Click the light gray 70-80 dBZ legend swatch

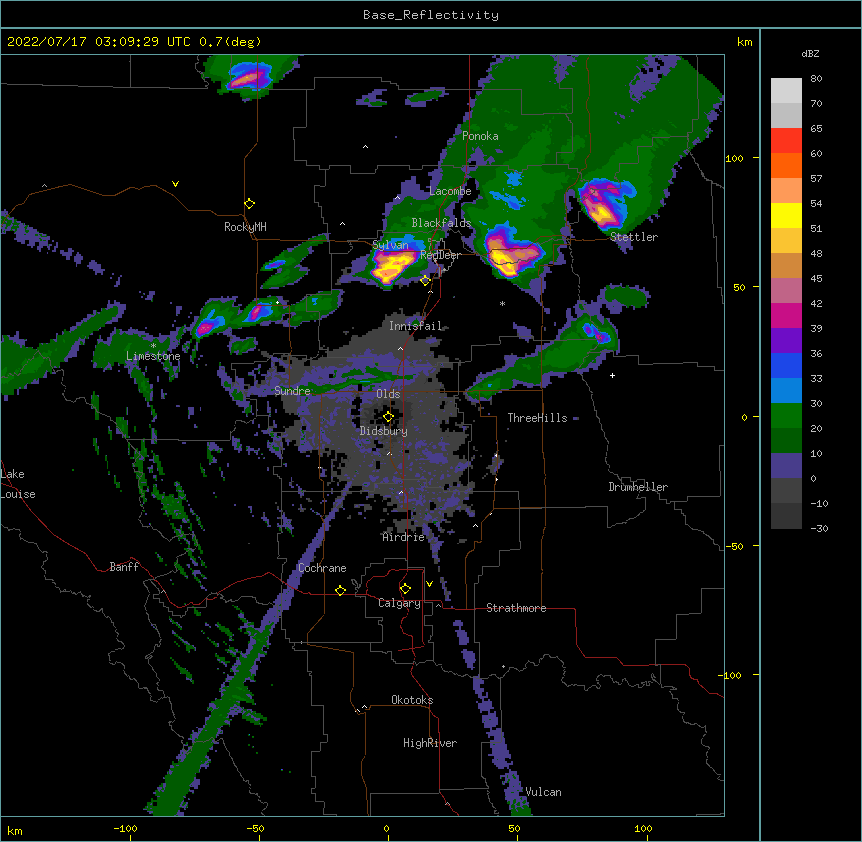click(x=786, y=91)
